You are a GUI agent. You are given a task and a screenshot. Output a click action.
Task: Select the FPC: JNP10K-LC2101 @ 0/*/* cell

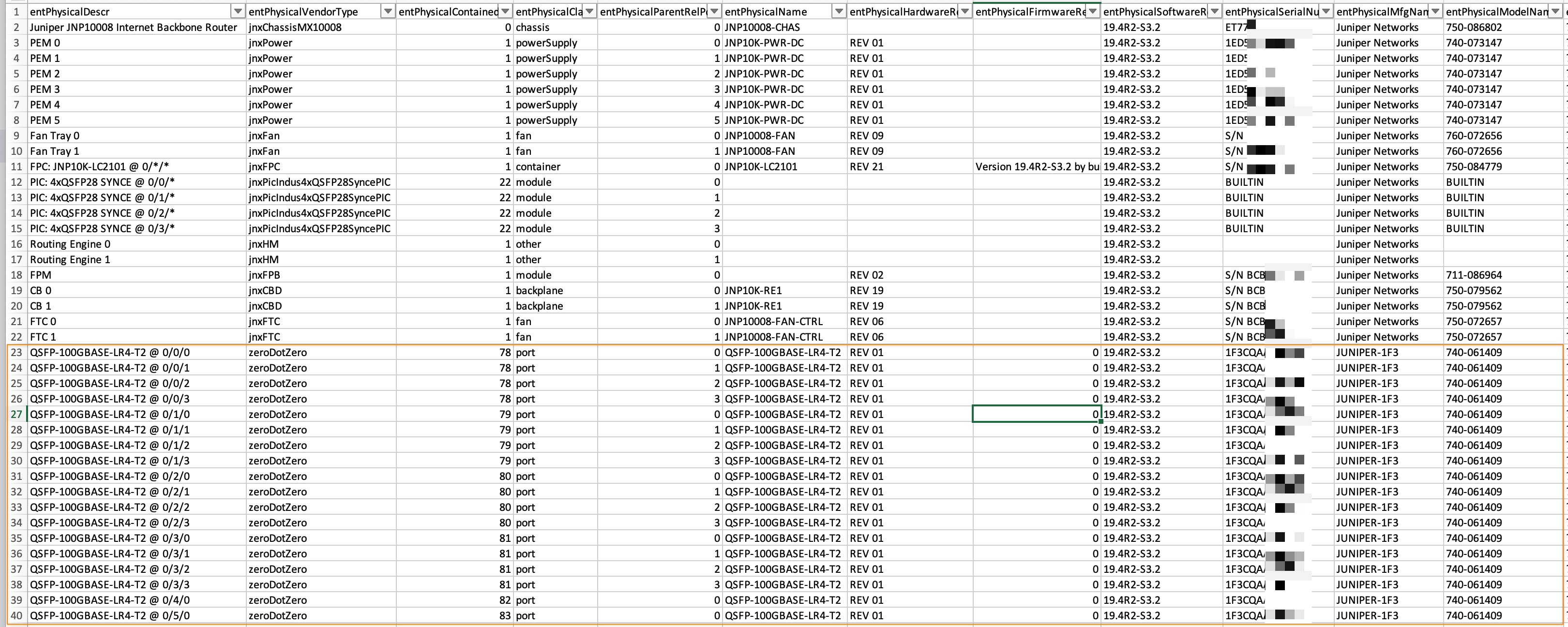[136, 167]
